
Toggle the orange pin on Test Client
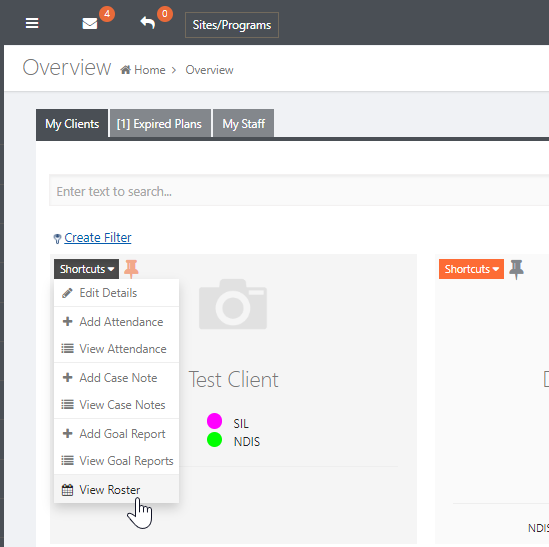(x=131, y=269)
